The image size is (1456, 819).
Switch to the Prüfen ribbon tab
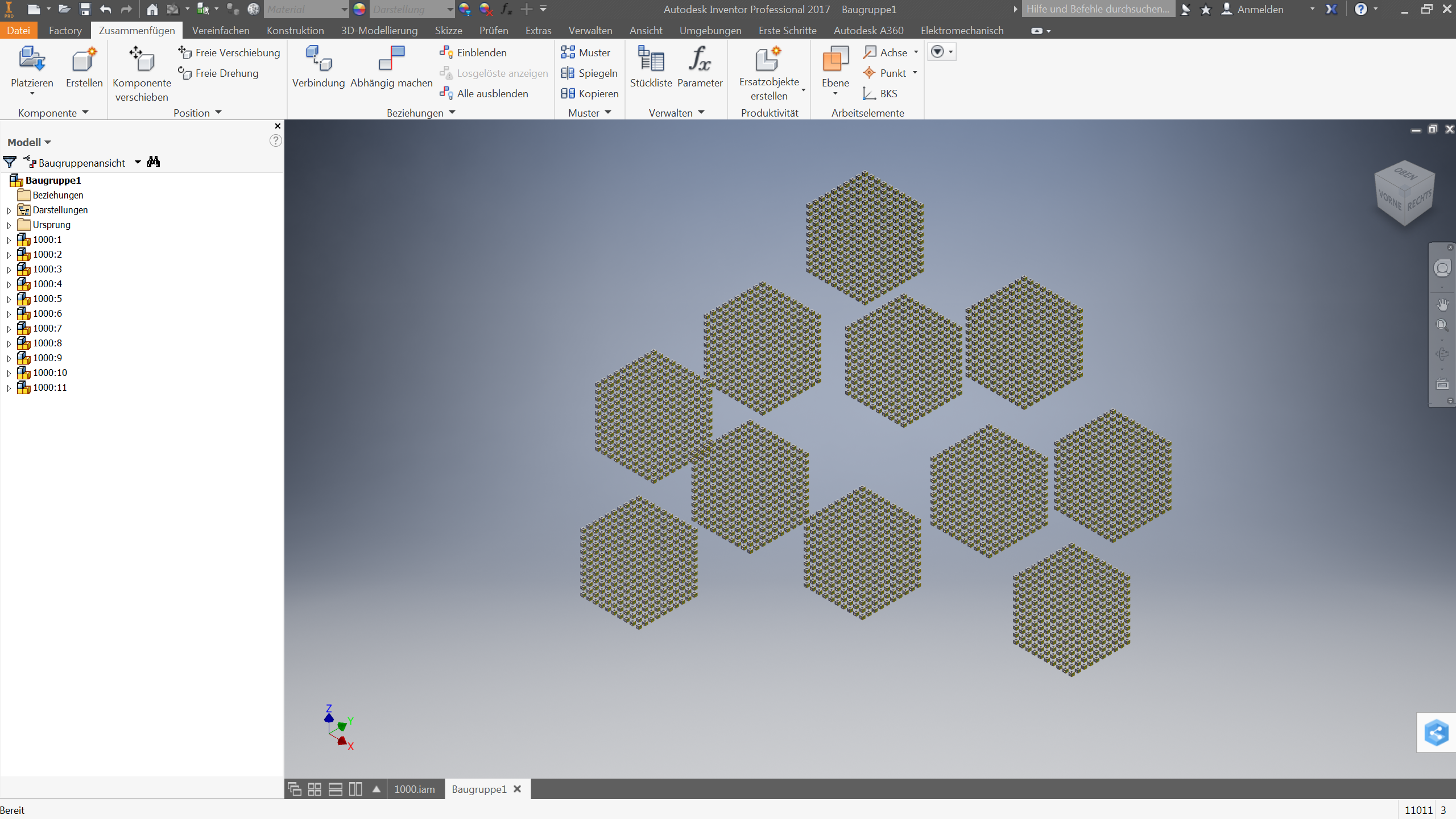(493, 30)
